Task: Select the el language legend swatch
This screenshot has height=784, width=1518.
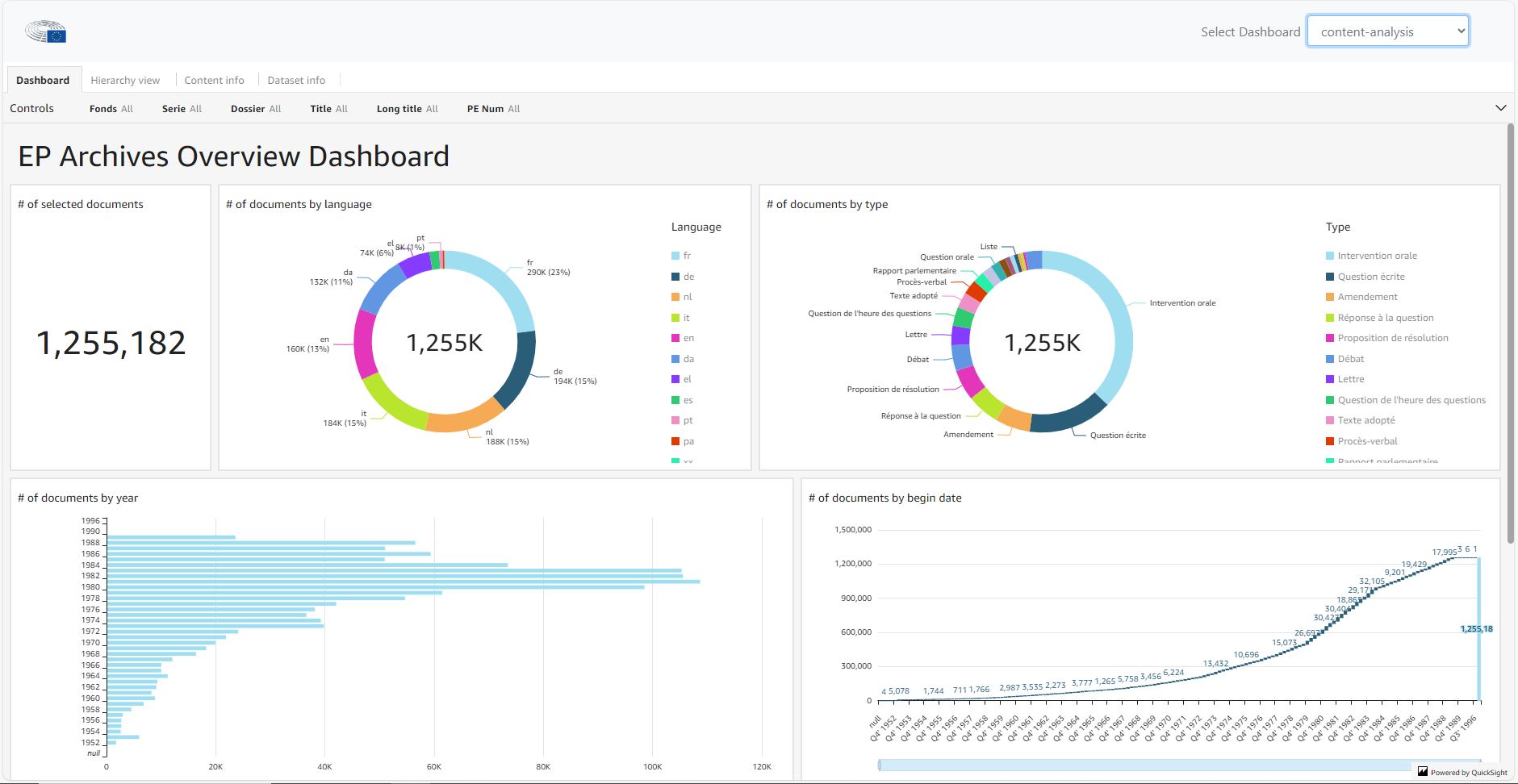Action: point(675,379)
